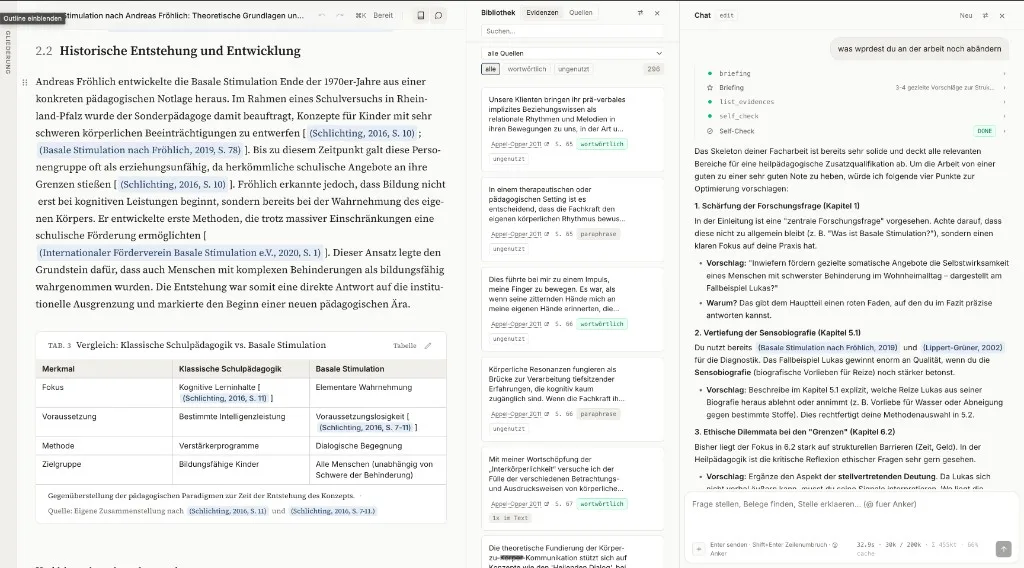
Task: Swap the Bibliothek panel side icon
Action: point(640,13)
